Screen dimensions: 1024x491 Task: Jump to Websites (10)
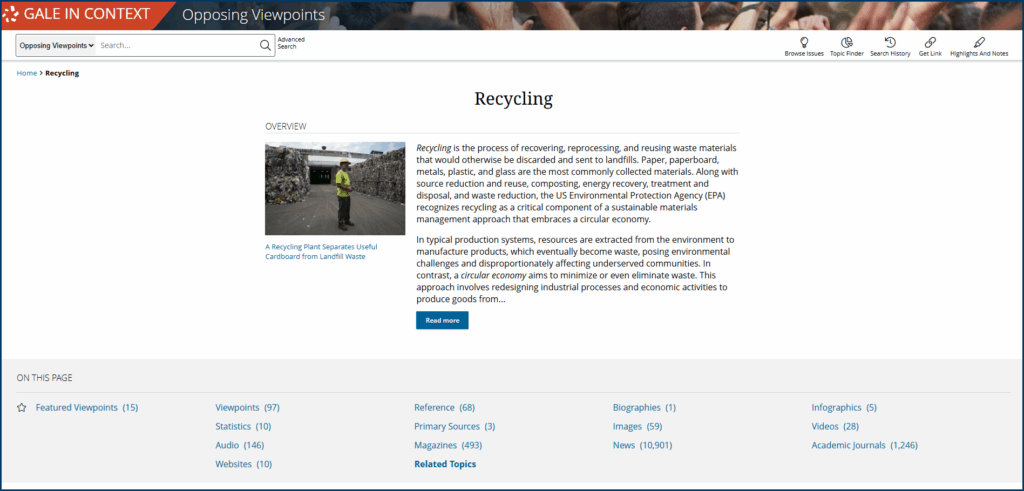244,464
